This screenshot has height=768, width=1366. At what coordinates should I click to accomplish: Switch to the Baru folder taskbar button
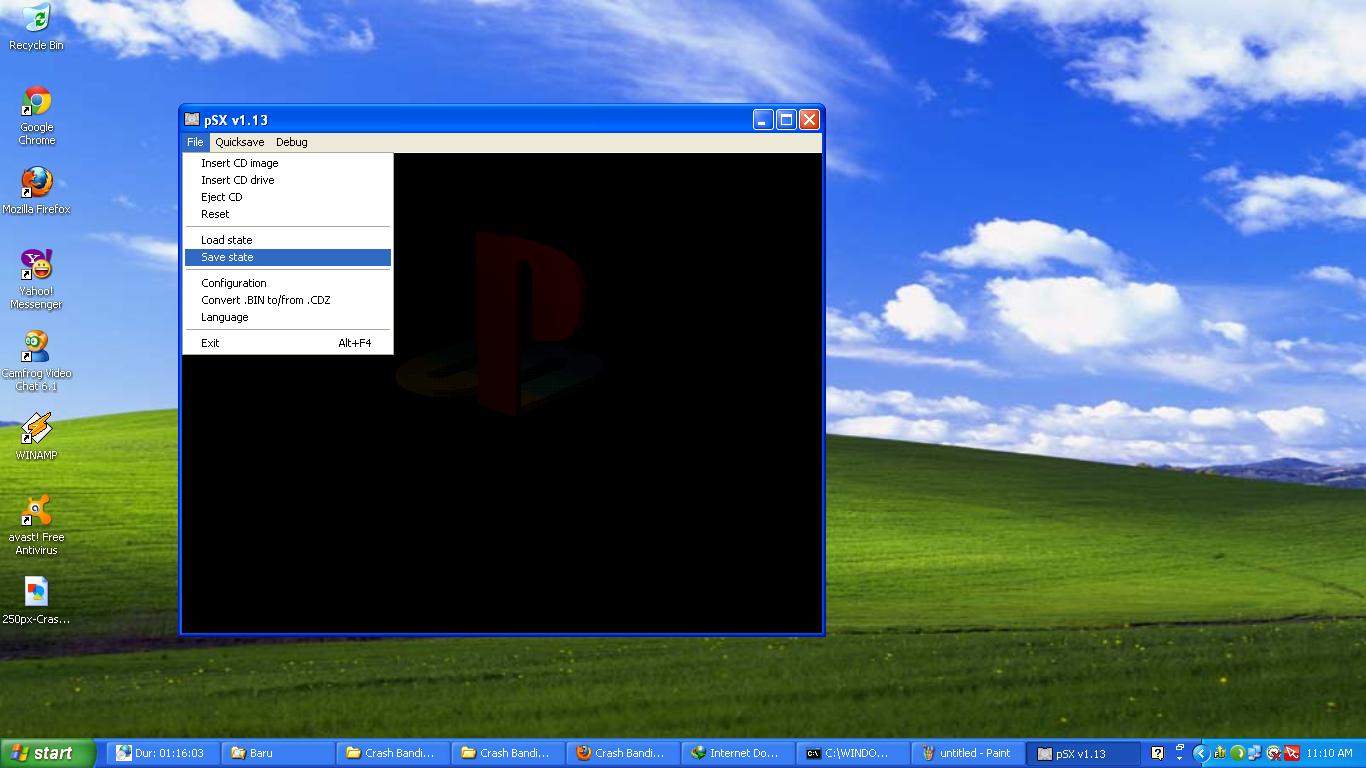pyautogui.click(x=279, y=753)
